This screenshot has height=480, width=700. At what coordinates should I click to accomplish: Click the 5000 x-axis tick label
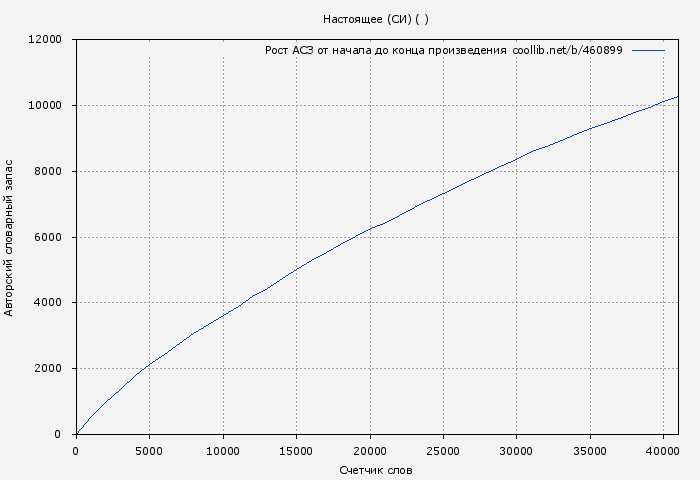point(149,451)
